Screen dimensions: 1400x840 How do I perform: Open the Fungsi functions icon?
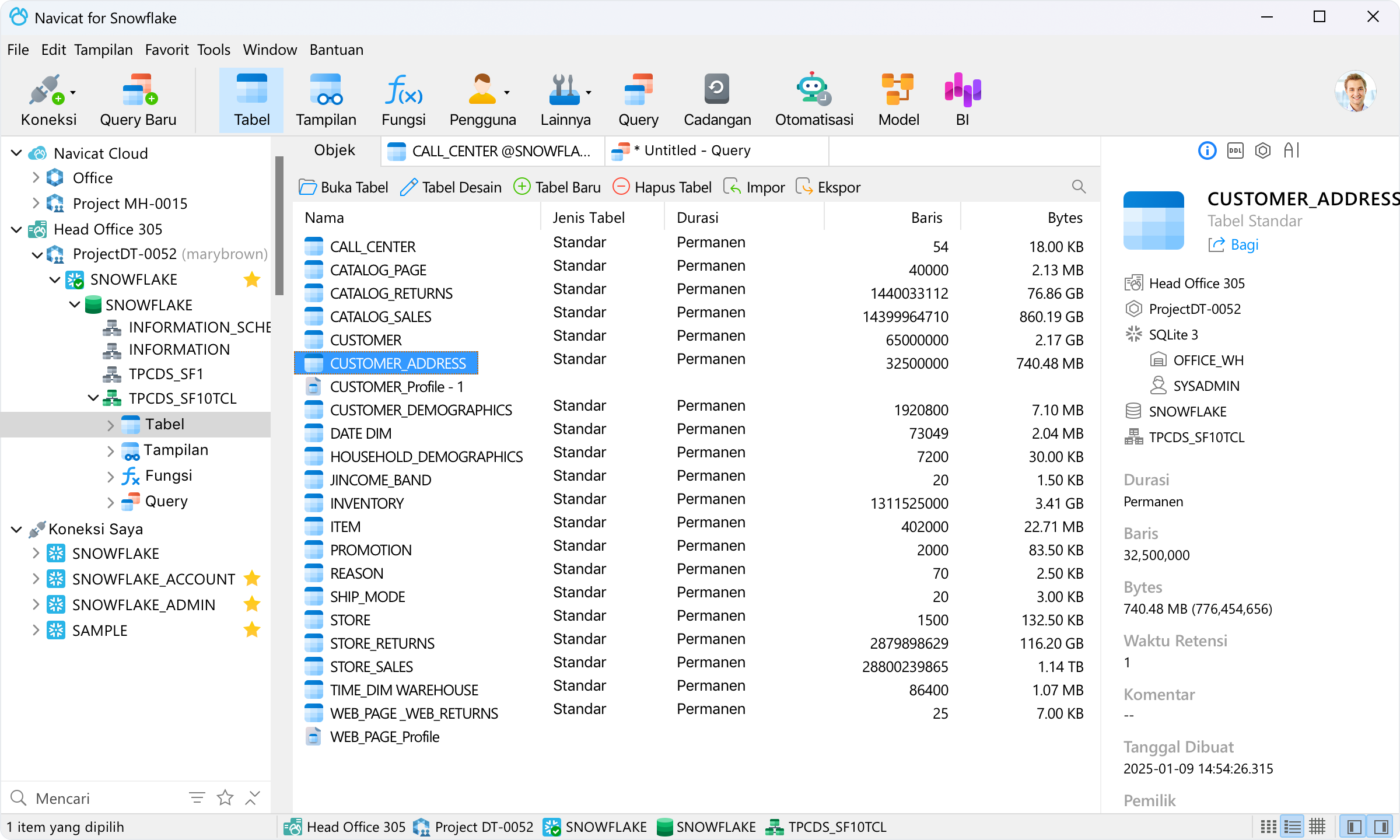point(403,100)
